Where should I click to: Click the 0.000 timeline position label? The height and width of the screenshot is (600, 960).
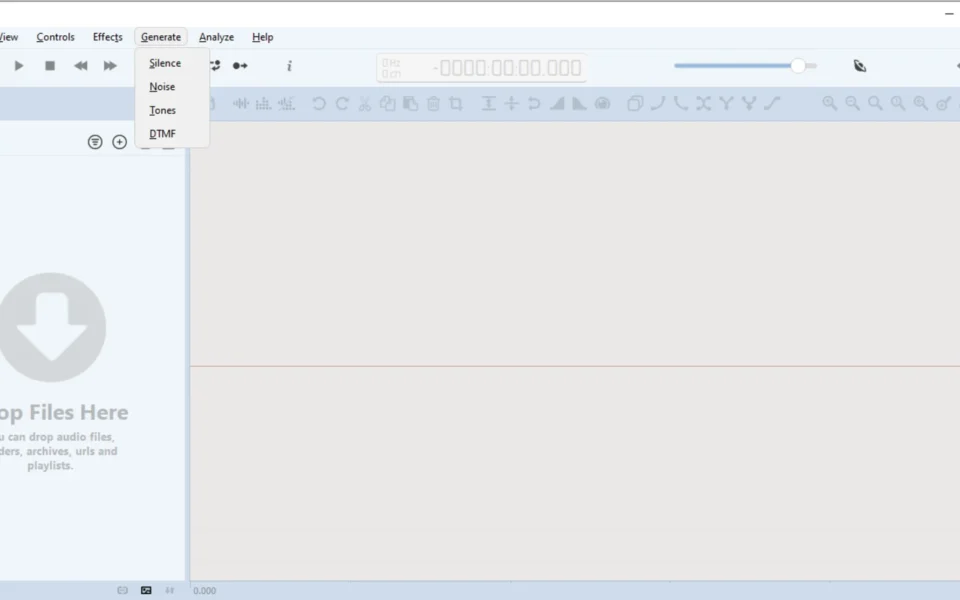click(x=204, y=591)
